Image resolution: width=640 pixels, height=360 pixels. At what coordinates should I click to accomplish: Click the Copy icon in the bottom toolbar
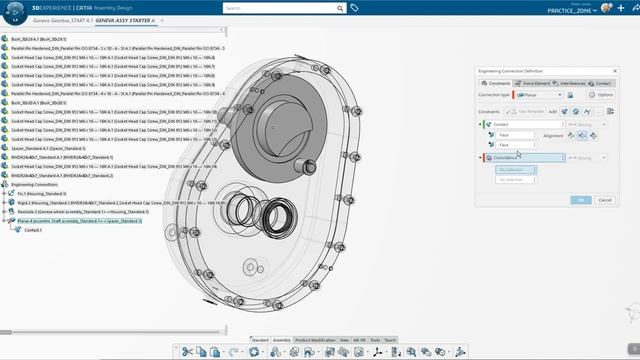point(201,351)
